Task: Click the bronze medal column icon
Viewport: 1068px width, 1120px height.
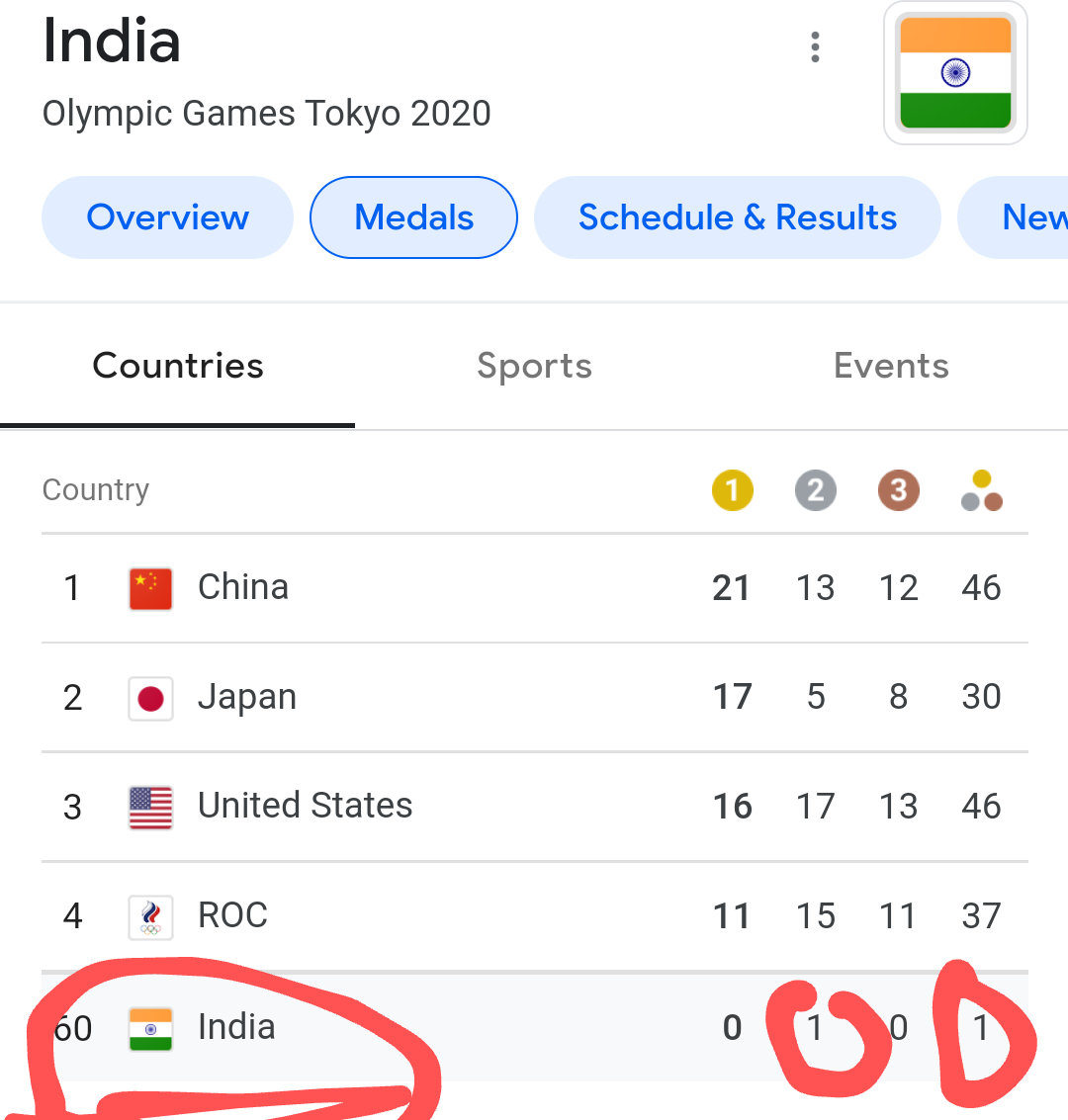Action: point(898,490)
